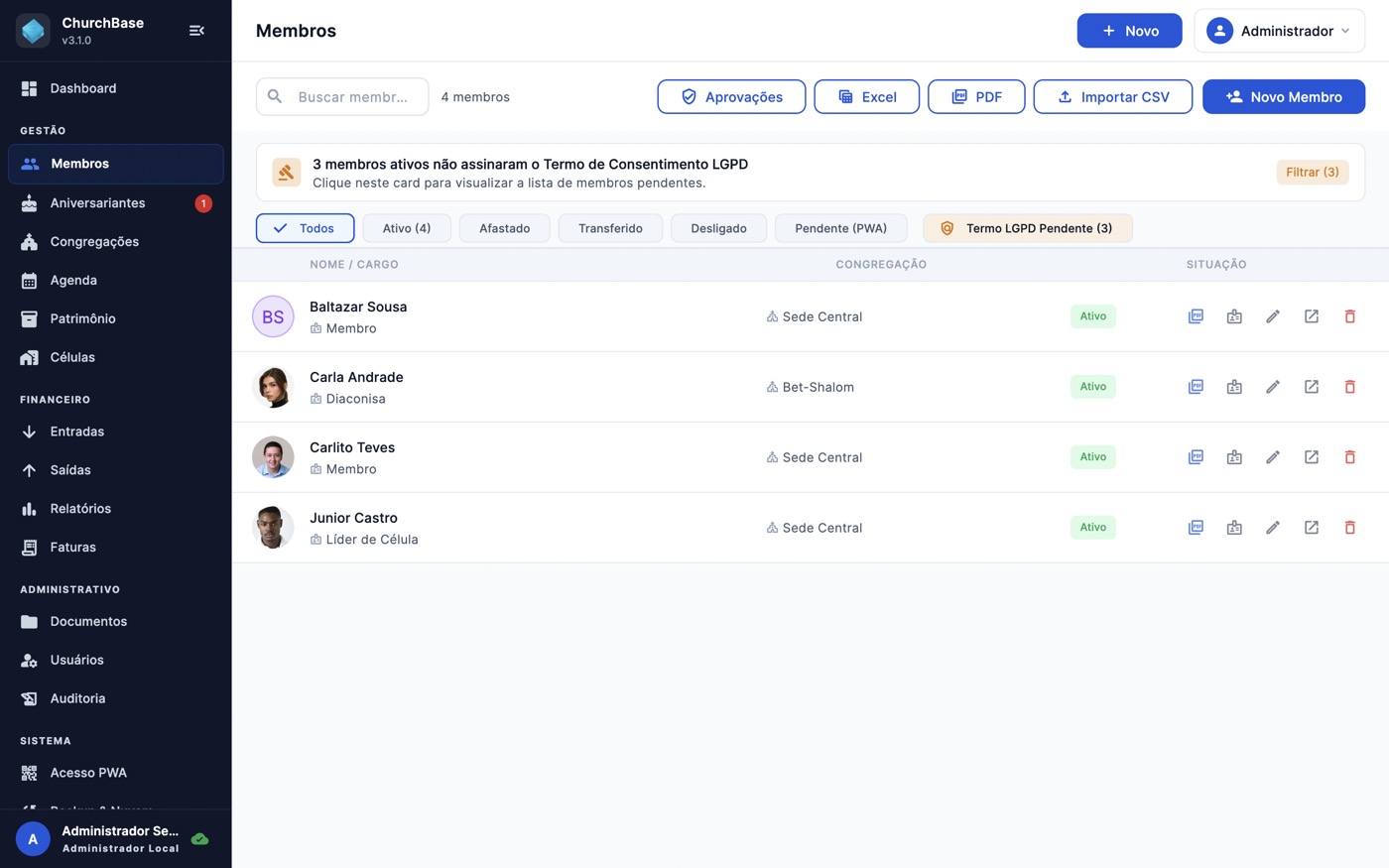Open Carla Andrade's PDF icon
This screenshot has width=1389, height=868.
pos(1196,387)
